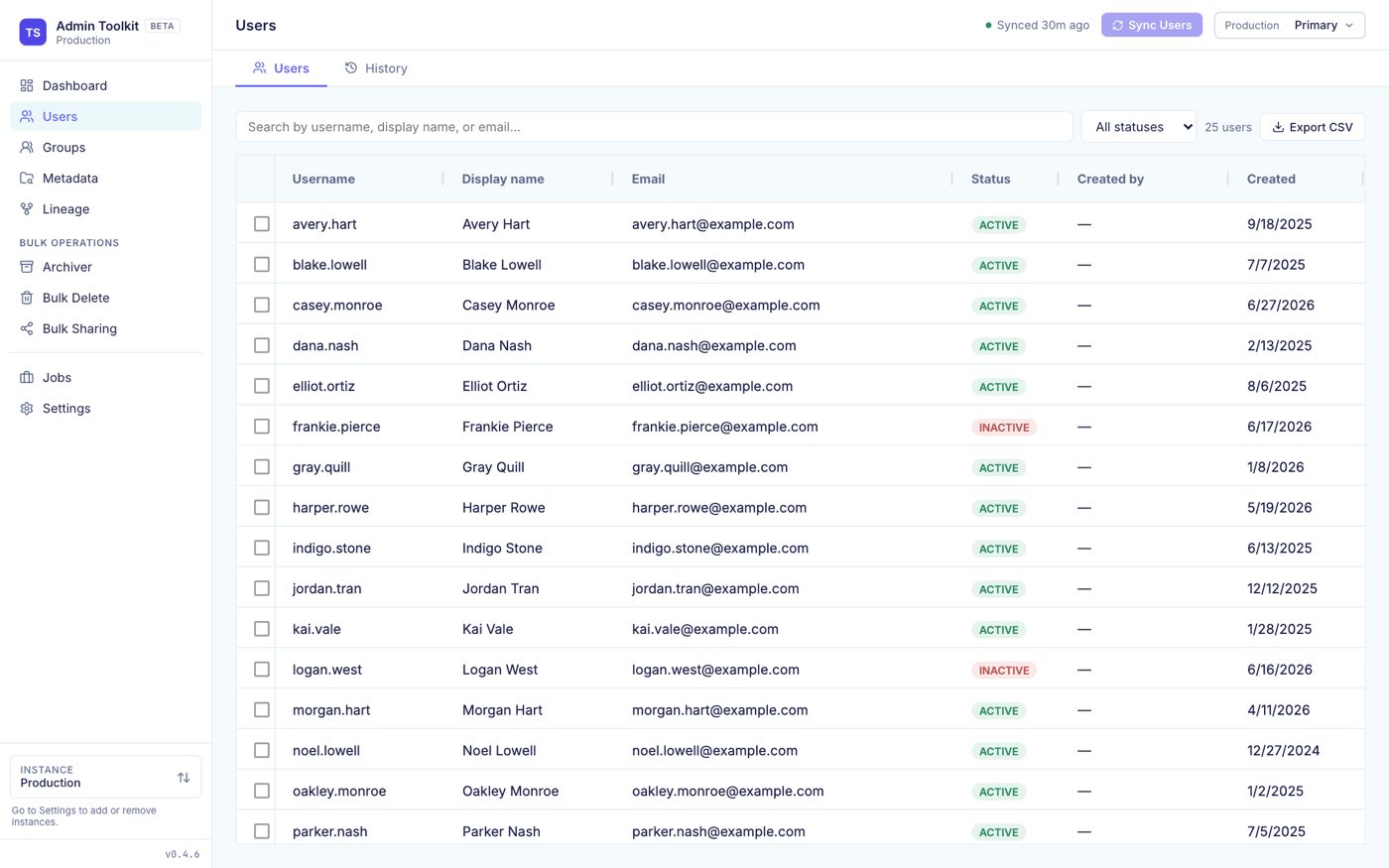
Task: Click the Export CSV button
Action: point(1313,127)
